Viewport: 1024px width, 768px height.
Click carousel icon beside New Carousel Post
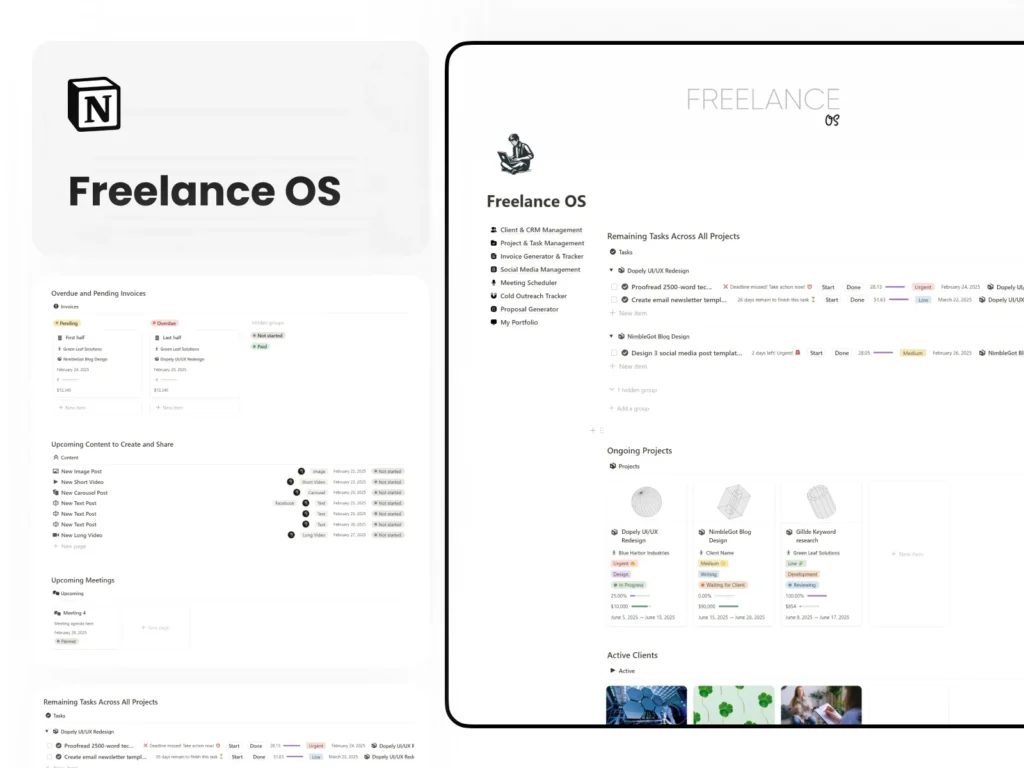(x=56, y=492)
